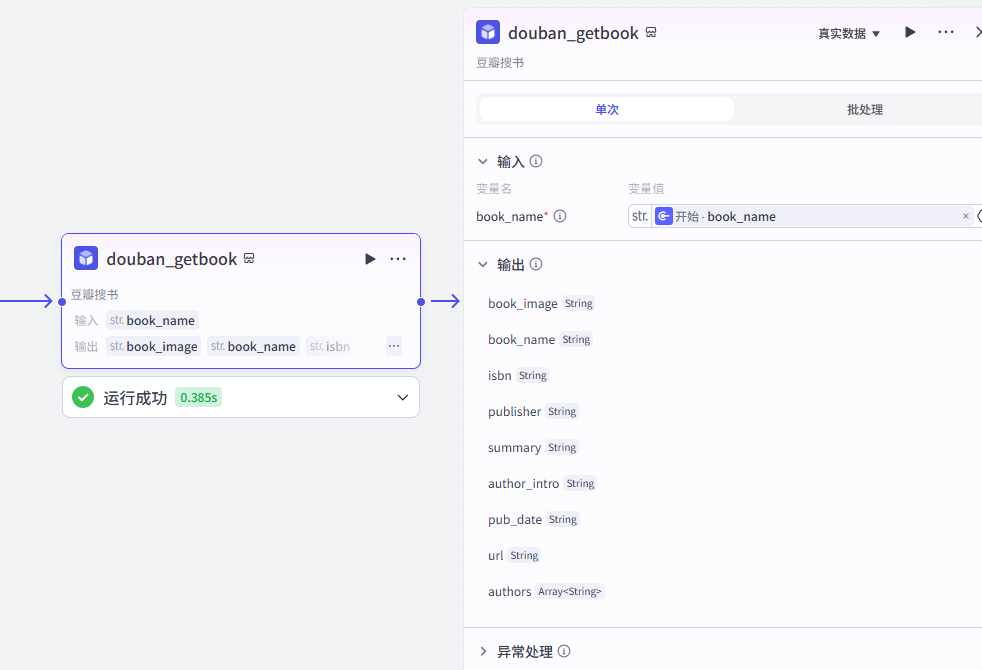Click the isbn output tag on canvas node
The width and height of the screenshot is (982, 670).
pyautogui.click(x=330, y=346)
